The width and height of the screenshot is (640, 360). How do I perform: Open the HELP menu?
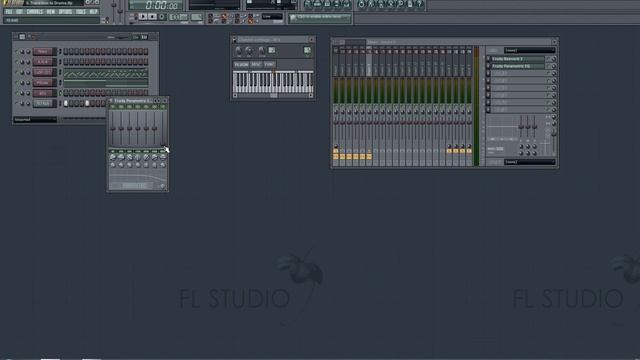coord(93,12)
